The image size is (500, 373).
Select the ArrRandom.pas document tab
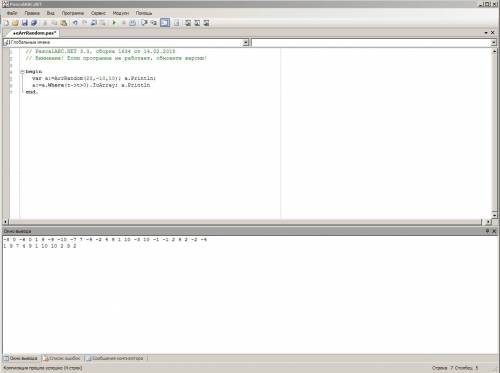point(33,33)
